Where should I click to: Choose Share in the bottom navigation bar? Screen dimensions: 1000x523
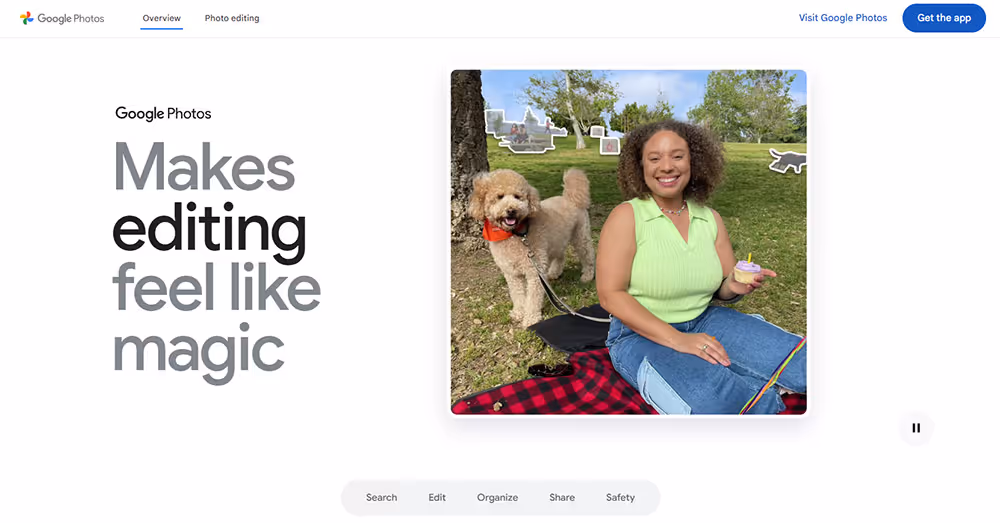coord(562,497)
